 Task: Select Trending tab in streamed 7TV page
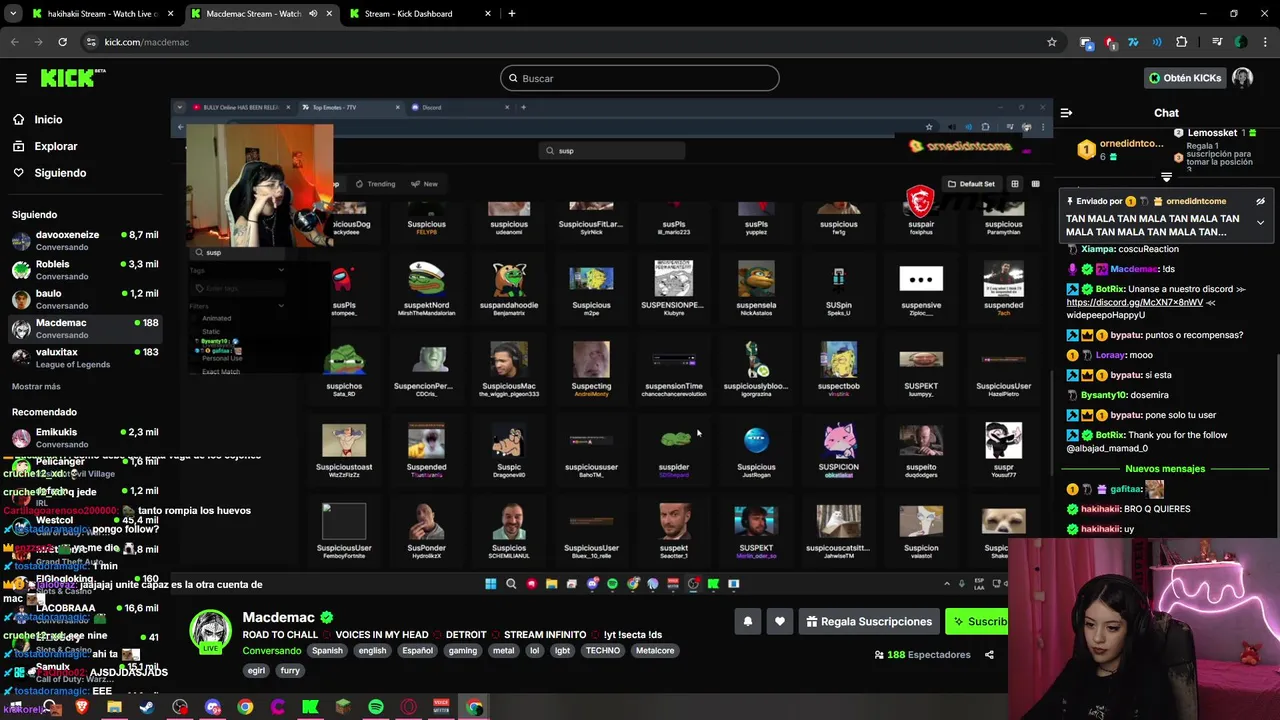[375, 184]
